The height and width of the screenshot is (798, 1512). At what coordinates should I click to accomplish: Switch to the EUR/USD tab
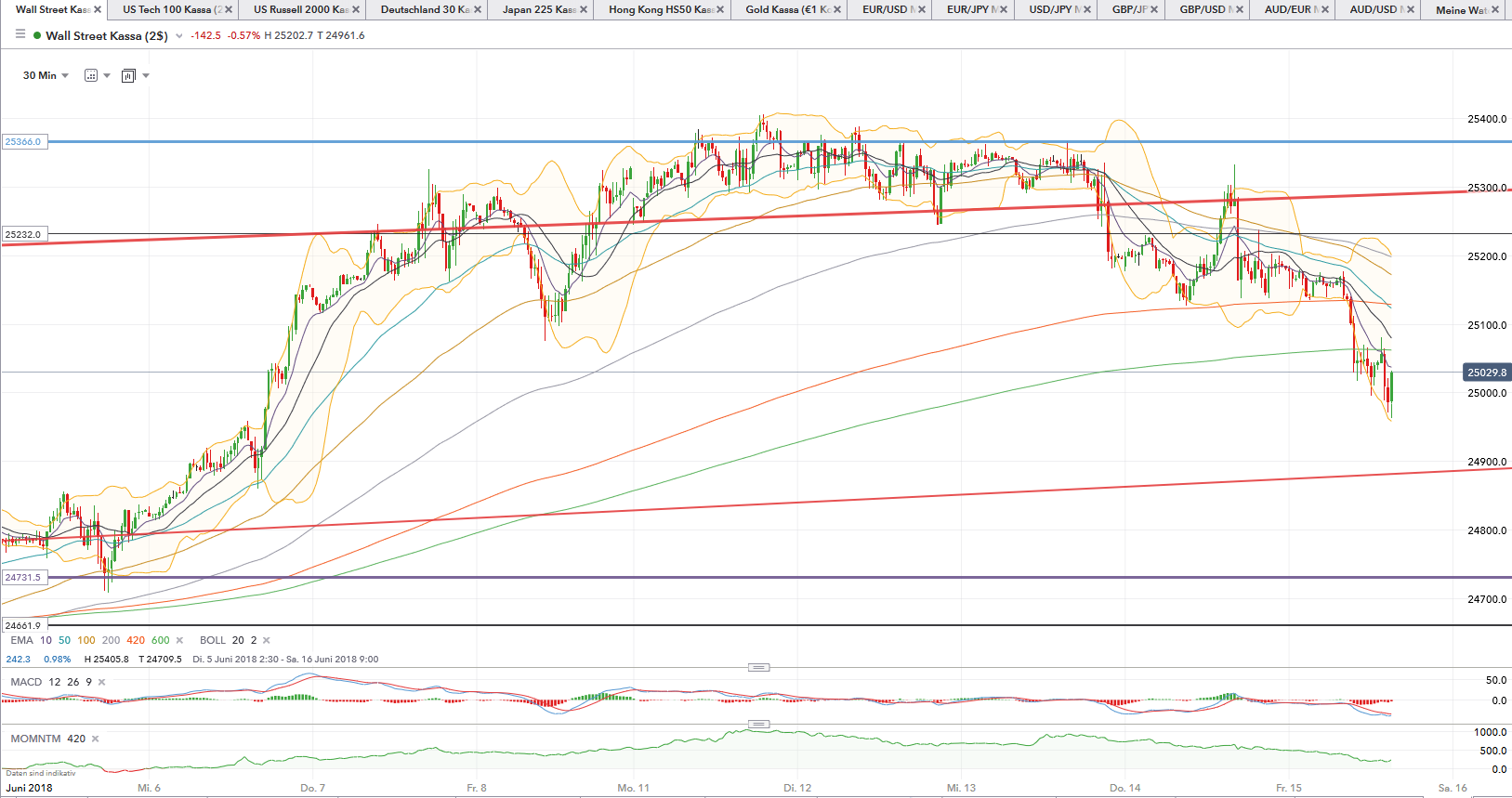click(884, 9)
